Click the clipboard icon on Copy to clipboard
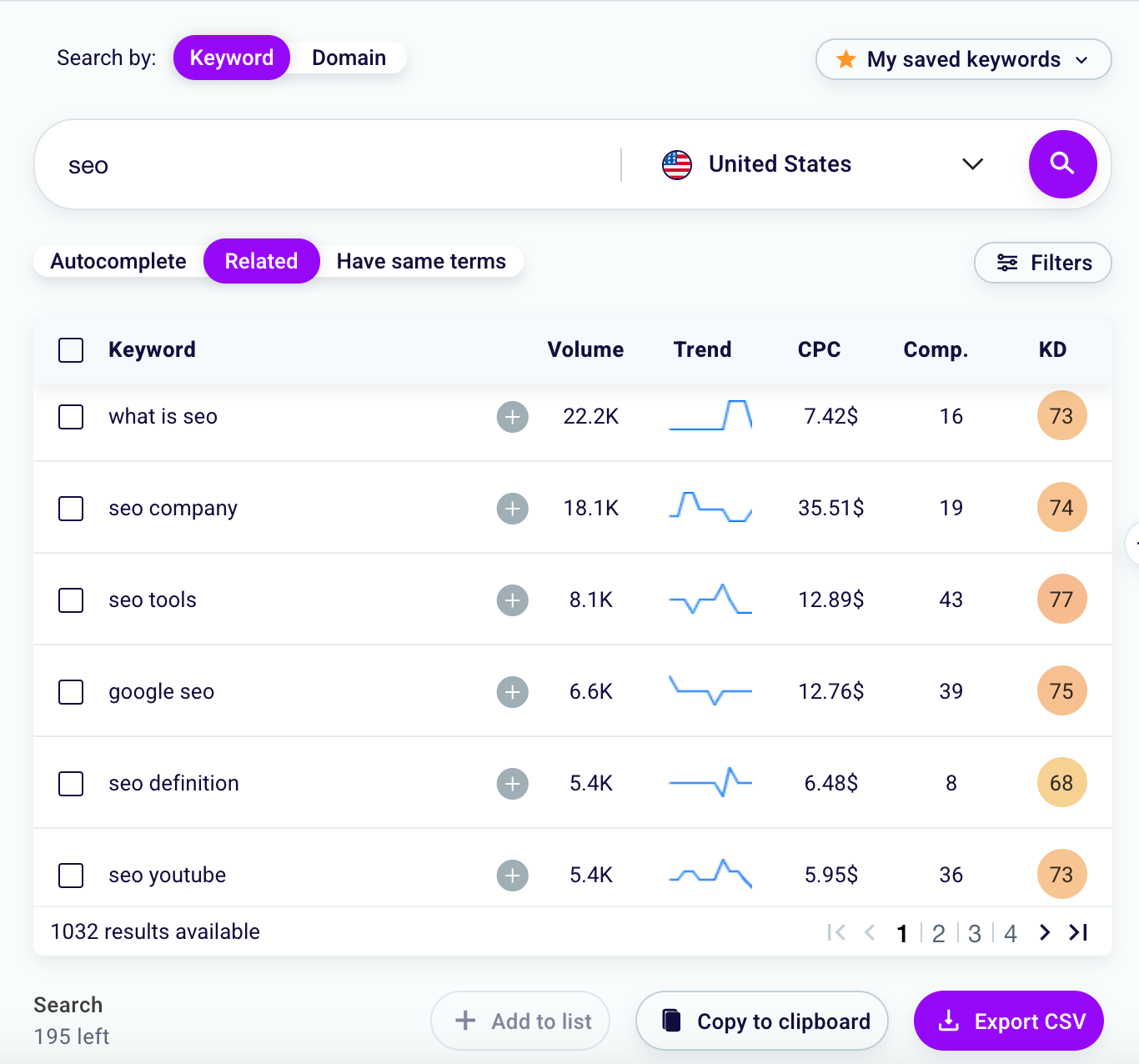 tap(672, 1020)
